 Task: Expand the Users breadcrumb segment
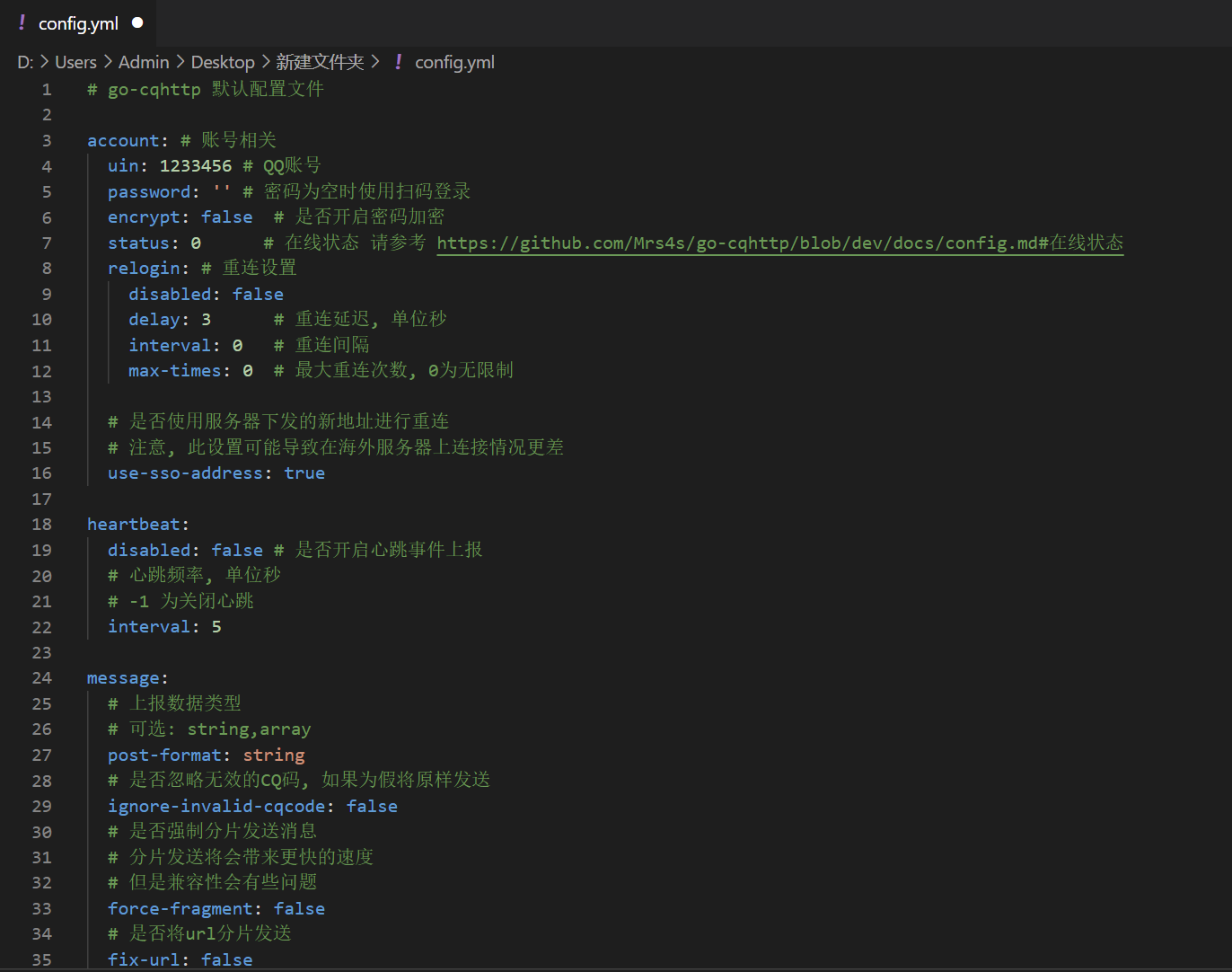[75, 62]
